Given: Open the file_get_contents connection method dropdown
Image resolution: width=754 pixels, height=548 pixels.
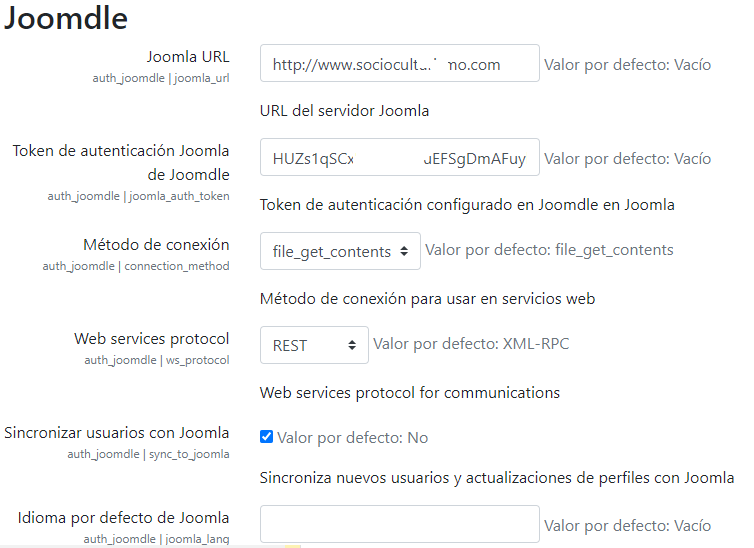Looking at the screenshot, I should [x=340, y=250].
